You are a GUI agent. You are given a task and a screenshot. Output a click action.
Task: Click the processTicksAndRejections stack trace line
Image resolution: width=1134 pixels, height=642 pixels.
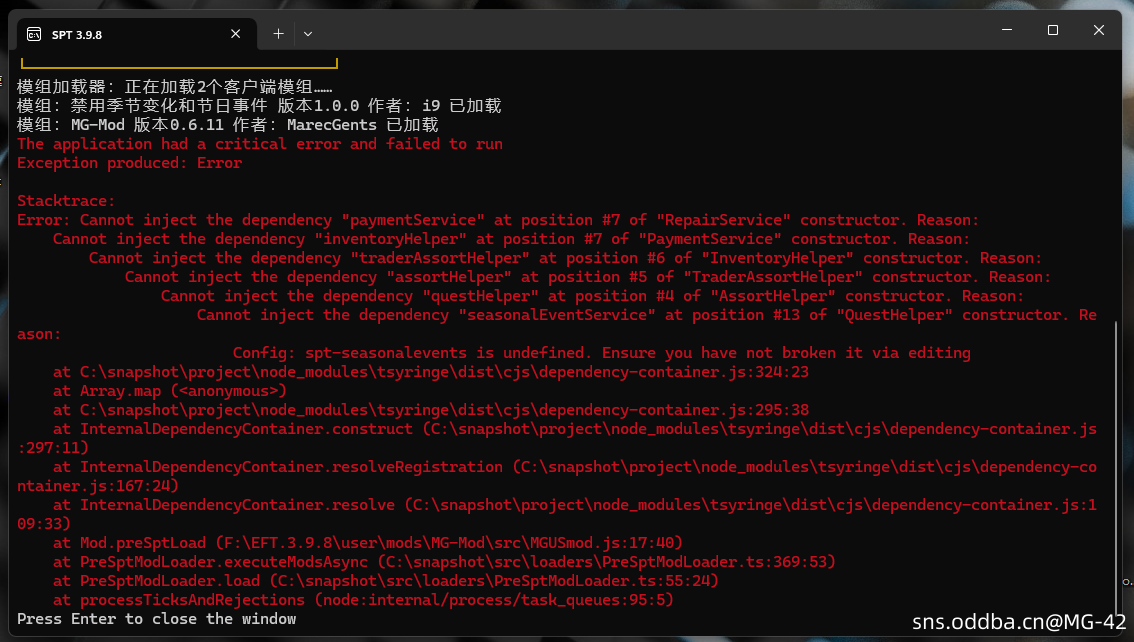click(x=363, y=600)
